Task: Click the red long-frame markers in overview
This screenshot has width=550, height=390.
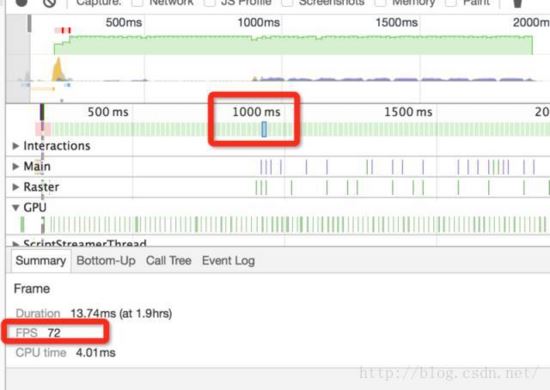Action: [63, 31]
